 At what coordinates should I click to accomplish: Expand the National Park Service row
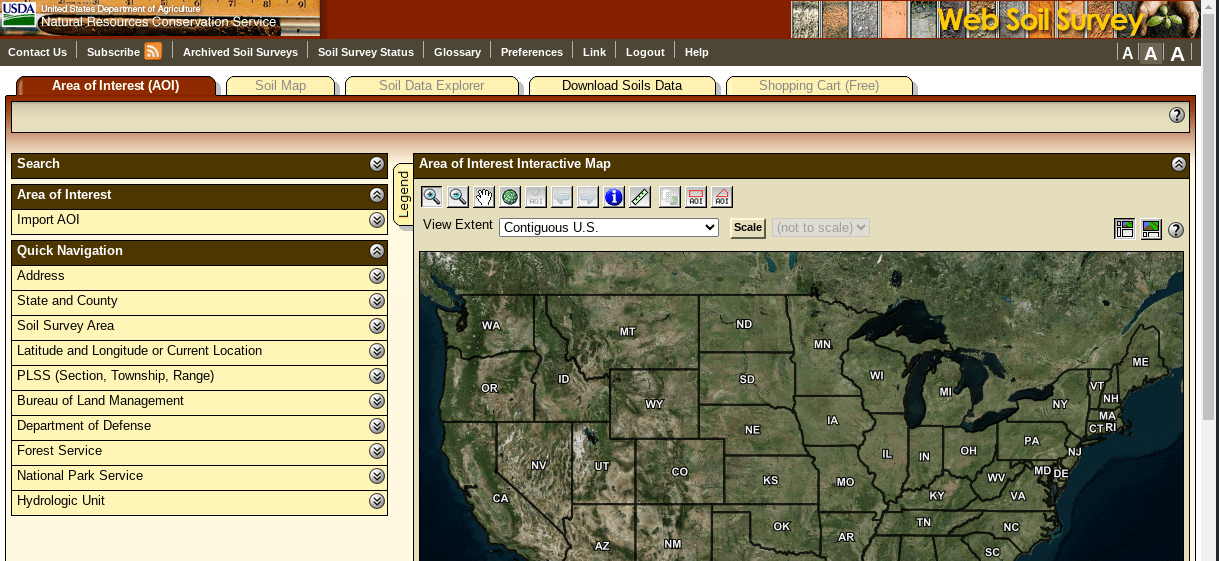tap(377, 476)
